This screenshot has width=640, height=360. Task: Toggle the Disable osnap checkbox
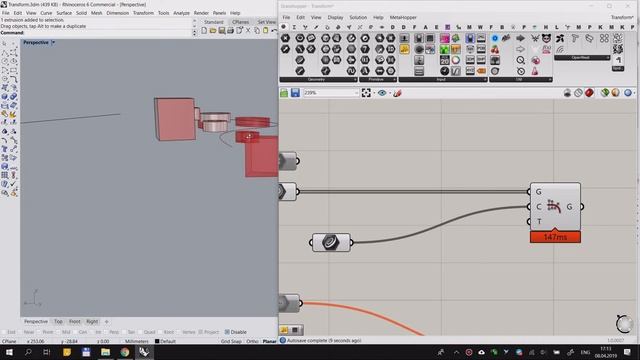227,332
